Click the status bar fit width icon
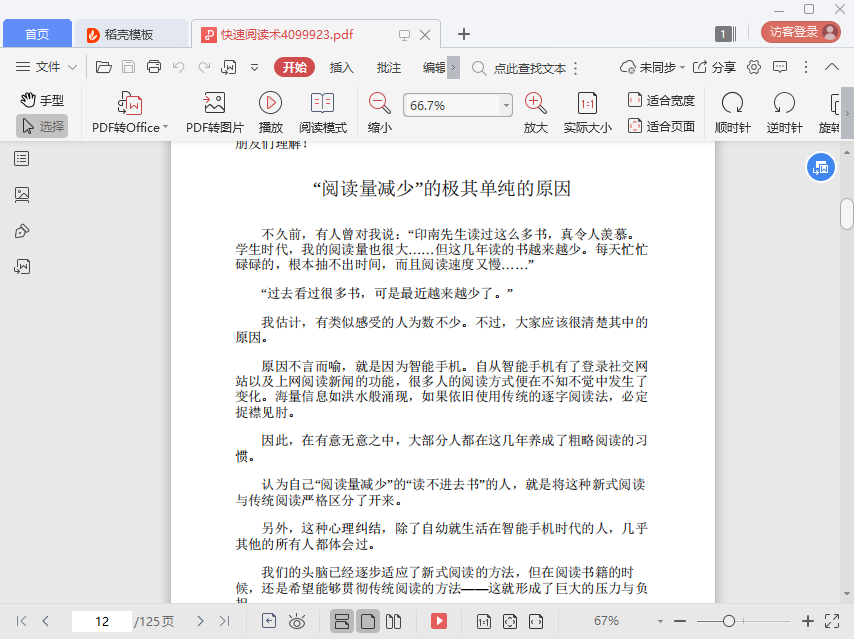This screenshot has width=854, height=639. click(x=536, y=621)
